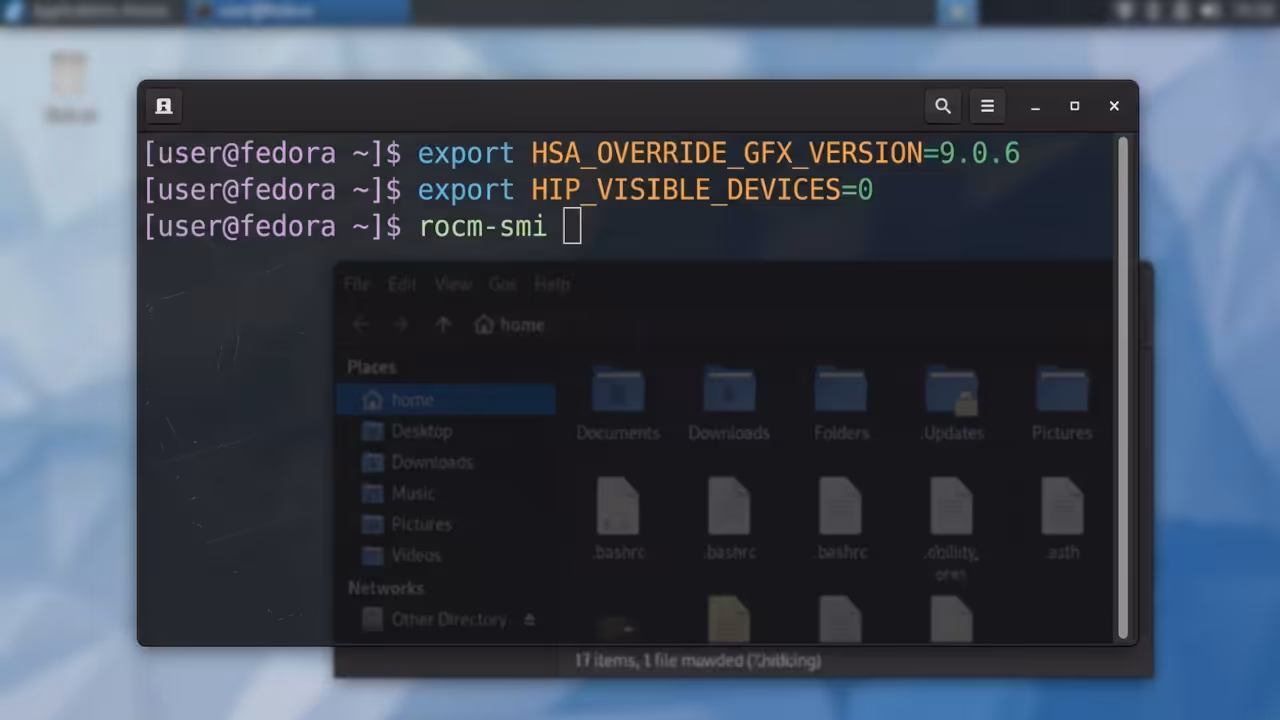Maximize the terminal window
This screenshot has width=1280, height=720.
1075,106
